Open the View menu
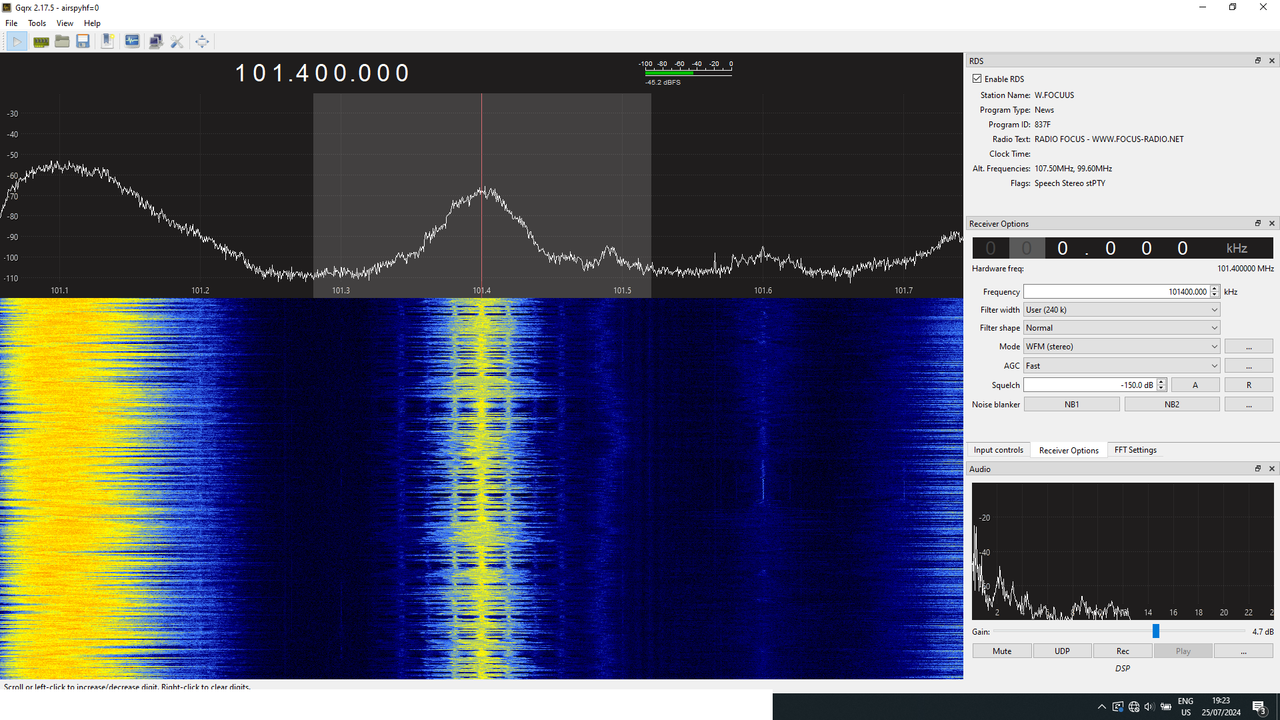 point(65,23)
